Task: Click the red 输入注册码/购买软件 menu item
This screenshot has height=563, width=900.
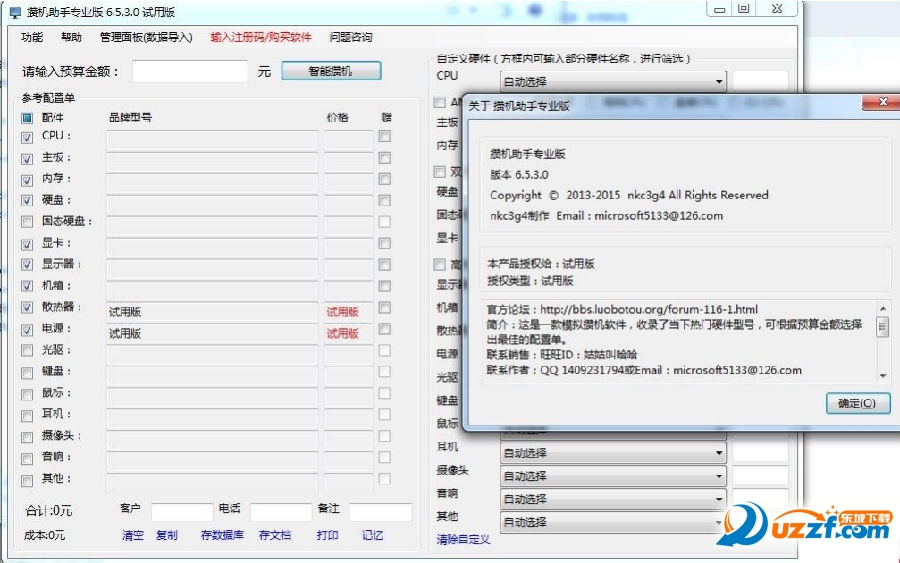Action: pos(261,37)
